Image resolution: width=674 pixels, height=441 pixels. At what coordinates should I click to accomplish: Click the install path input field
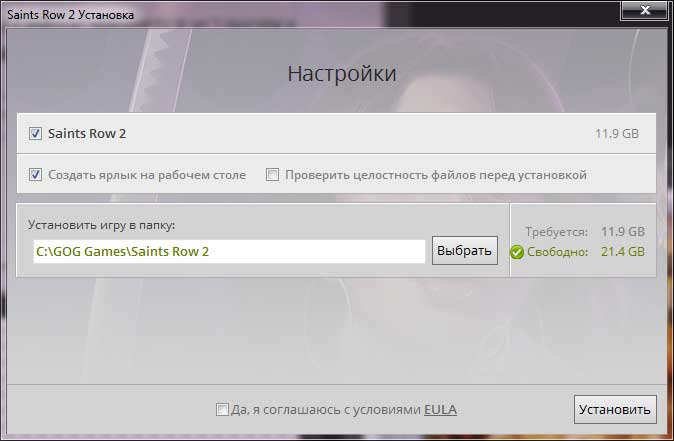(x=229, y=251)
